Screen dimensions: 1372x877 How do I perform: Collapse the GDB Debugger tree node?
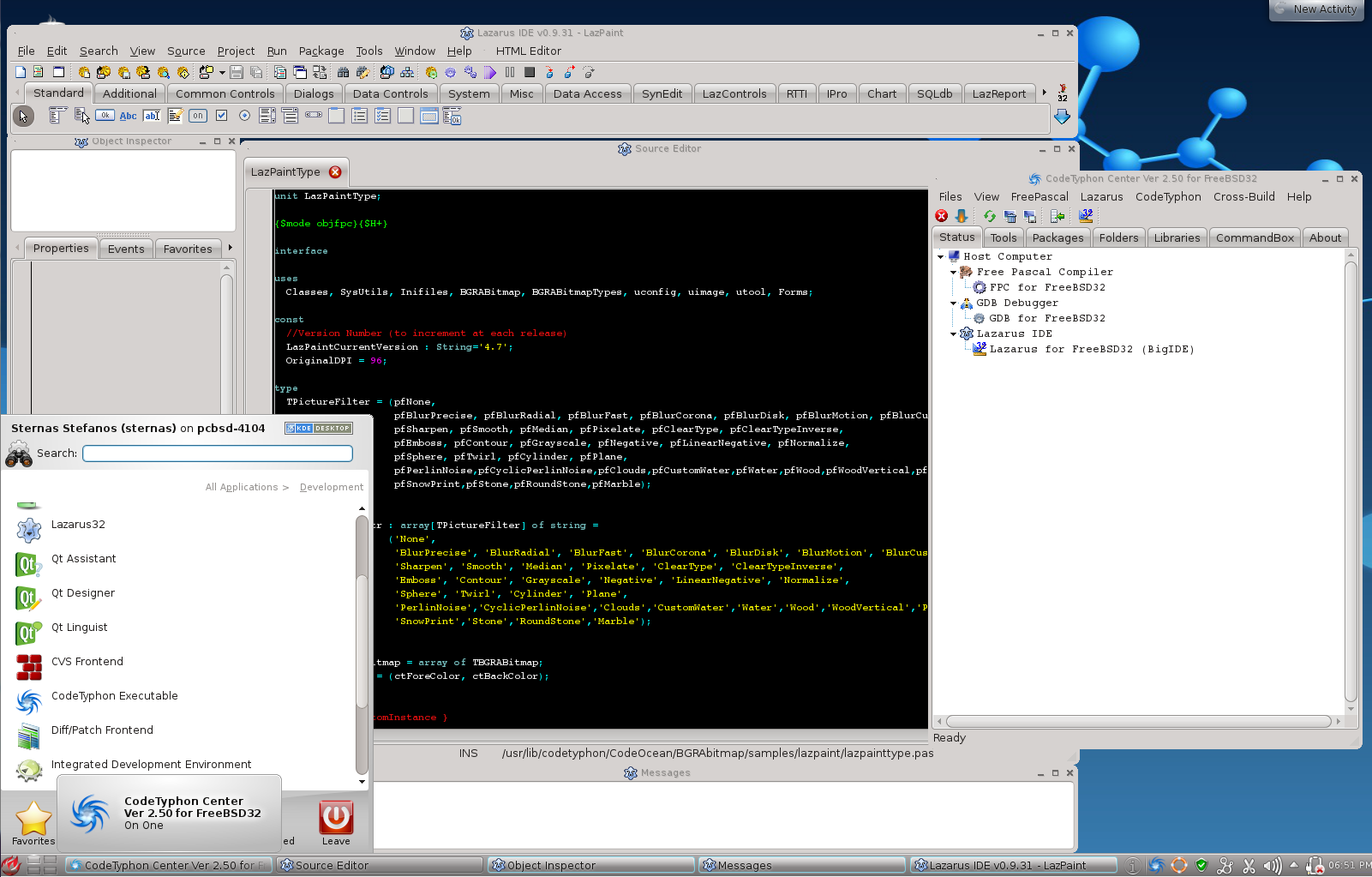[x=953, y=303]
